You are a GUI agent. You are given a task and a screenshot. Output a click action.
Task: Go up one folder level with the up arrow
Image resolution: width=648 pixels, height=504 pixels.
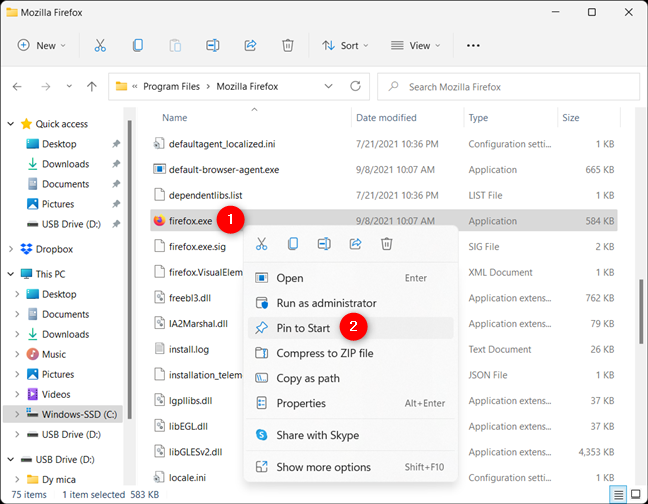click(x=92, y=86)
